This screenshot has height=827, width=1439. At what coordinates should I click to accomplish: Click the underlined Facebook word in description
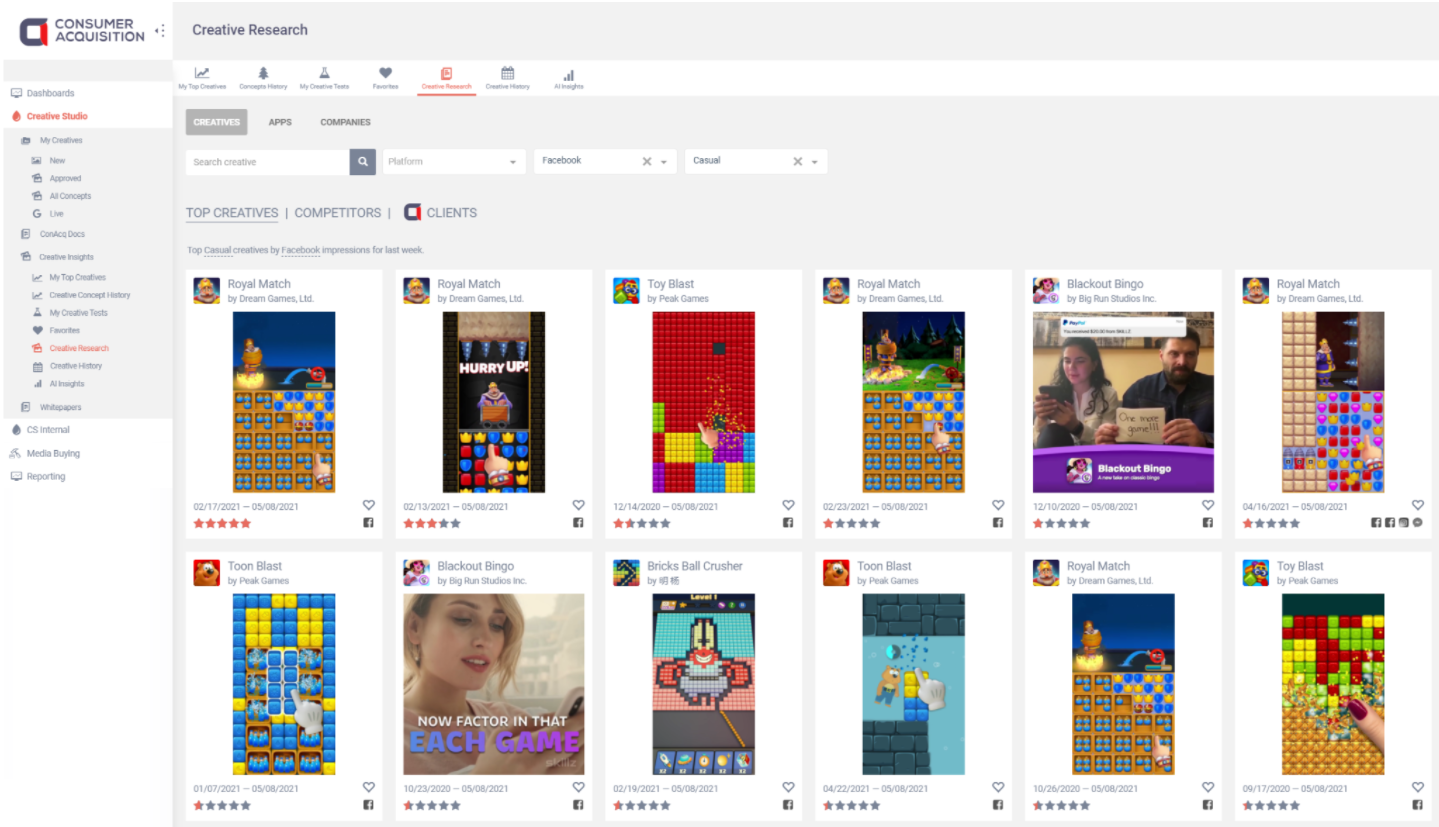pos(301,250)
